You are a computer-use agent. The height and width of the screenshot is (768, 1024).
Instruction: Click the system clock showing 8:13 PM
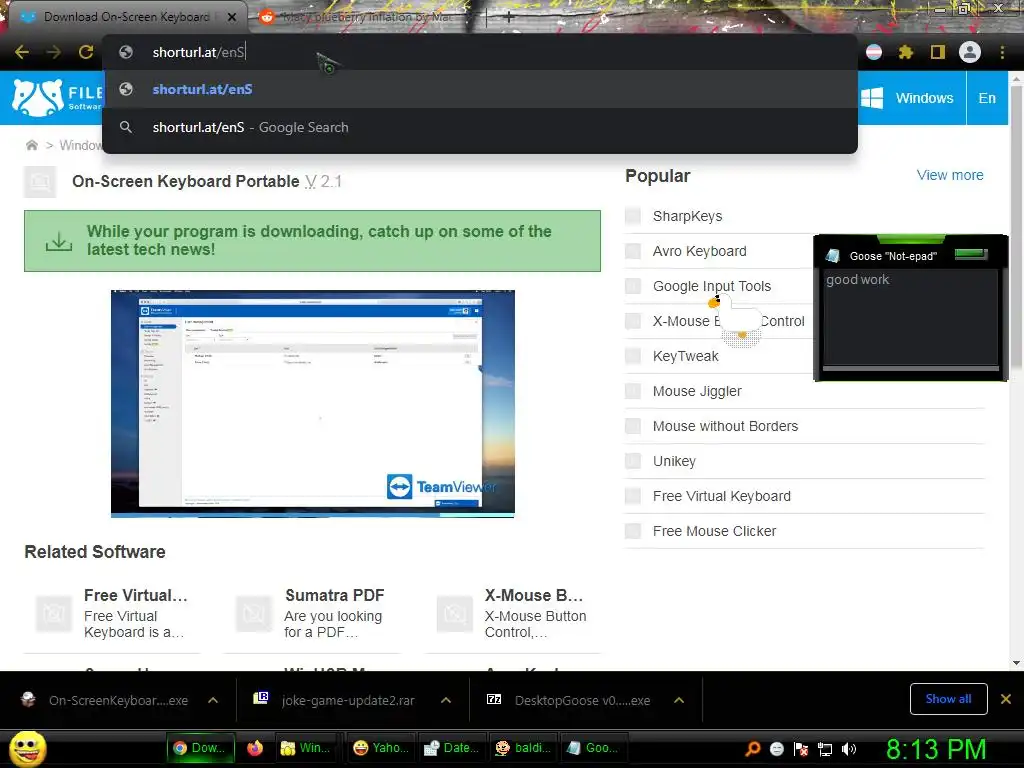[x=936, y=749]
